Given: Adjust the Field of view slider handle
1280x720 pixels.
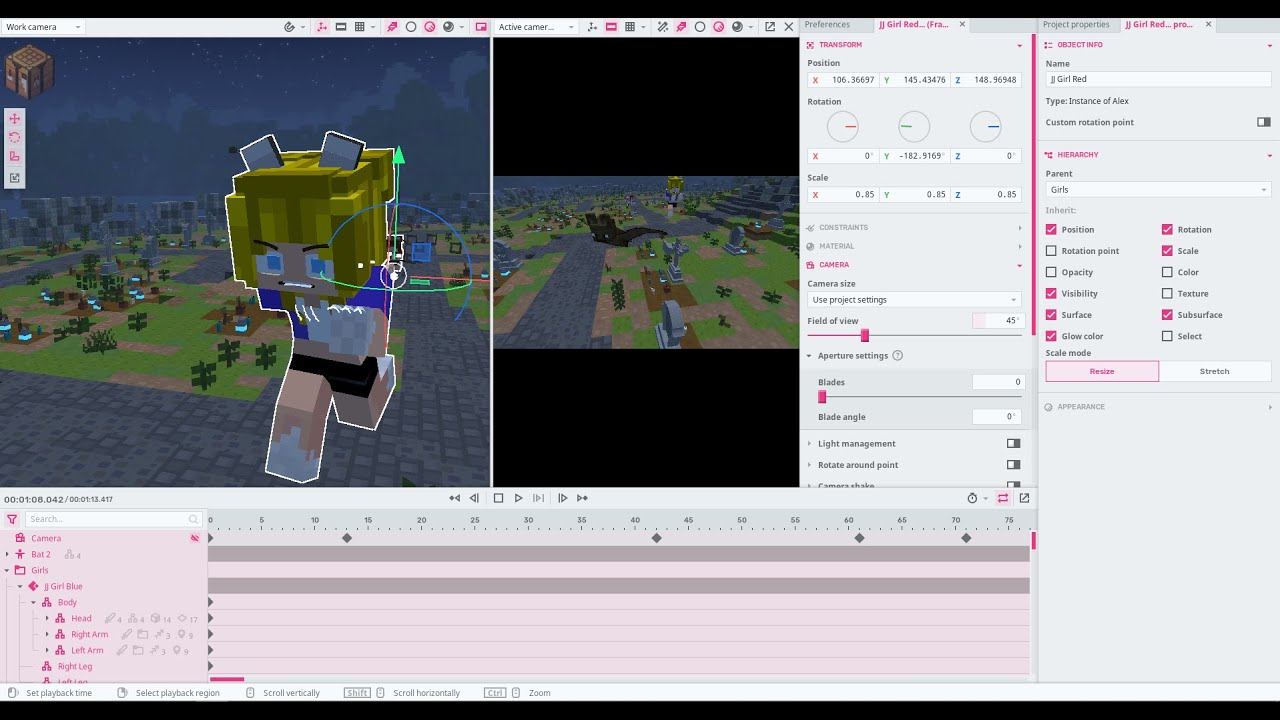Looking at the screenshot, I should point(865,336).
